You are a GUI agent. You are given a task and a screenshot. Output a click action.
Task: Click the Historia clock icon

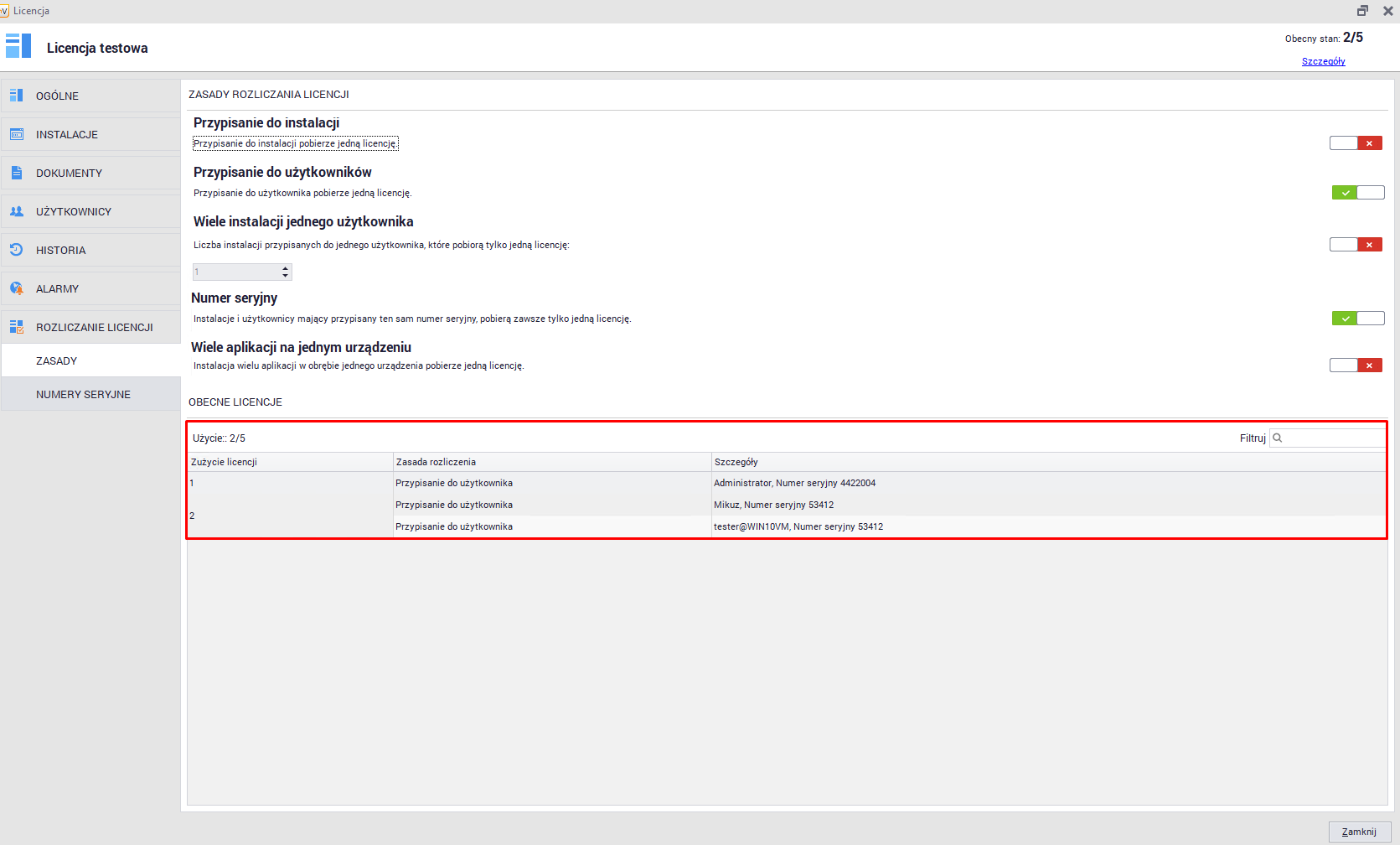tap(17, 250)
